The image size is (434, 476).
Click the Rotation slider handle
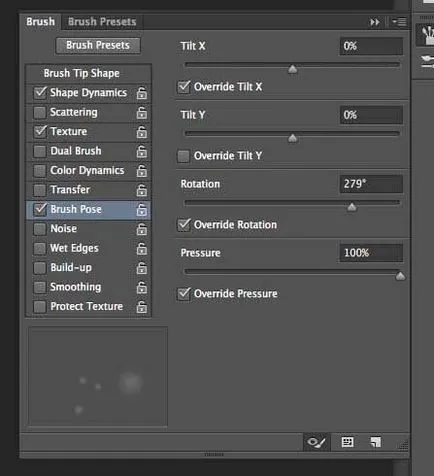click(x=351, y=207)
